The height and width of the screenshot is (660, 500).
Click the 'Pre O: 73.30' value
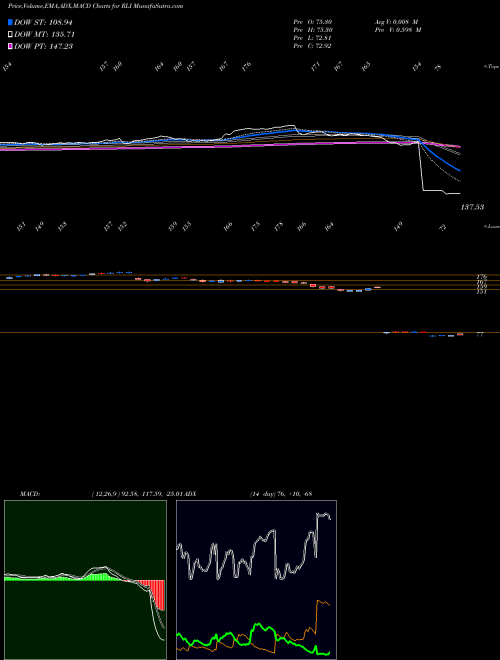coord(313,22)
